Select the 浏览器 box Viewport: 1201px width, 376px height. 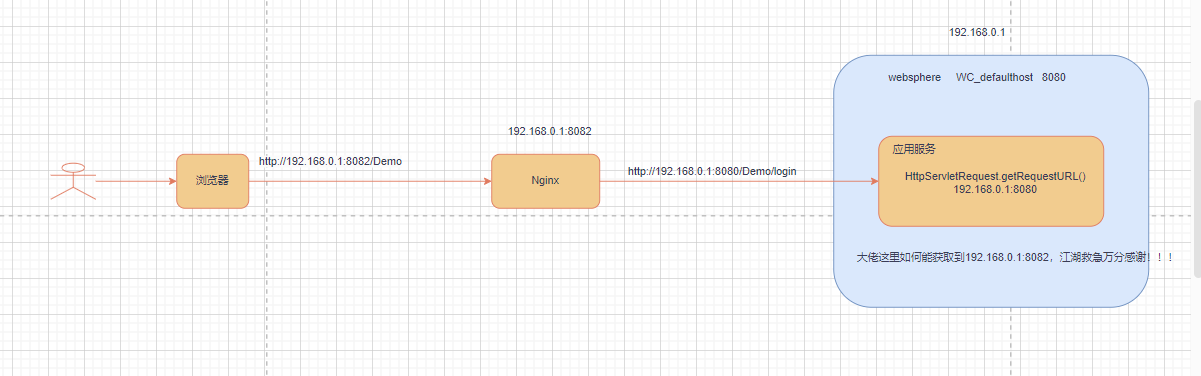point(213,181)
